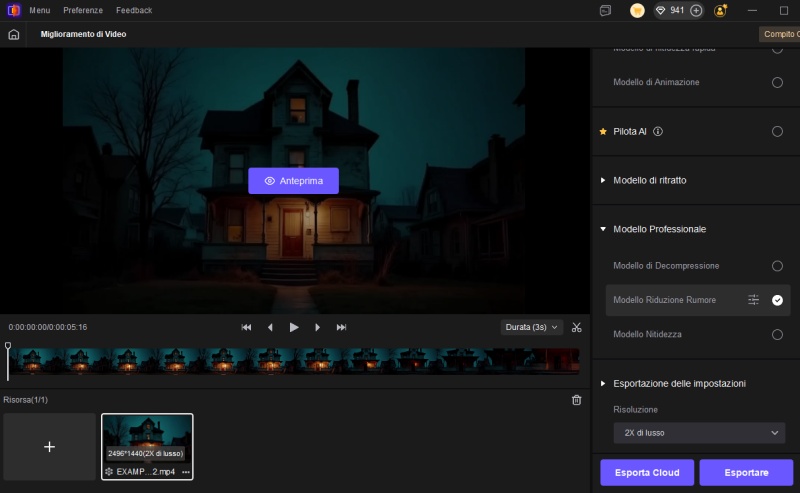
Task: Open the Preferenze menu
Action: 83,10
